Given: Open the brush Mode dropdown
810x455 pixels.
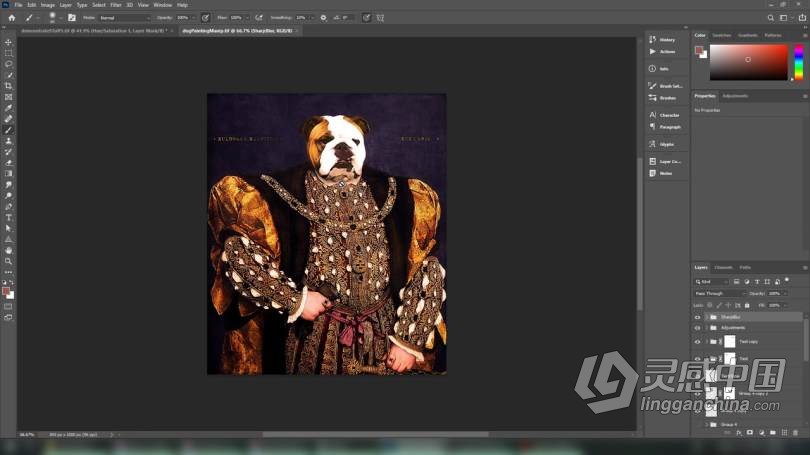Looking at the screenshot, I should 124,18.
